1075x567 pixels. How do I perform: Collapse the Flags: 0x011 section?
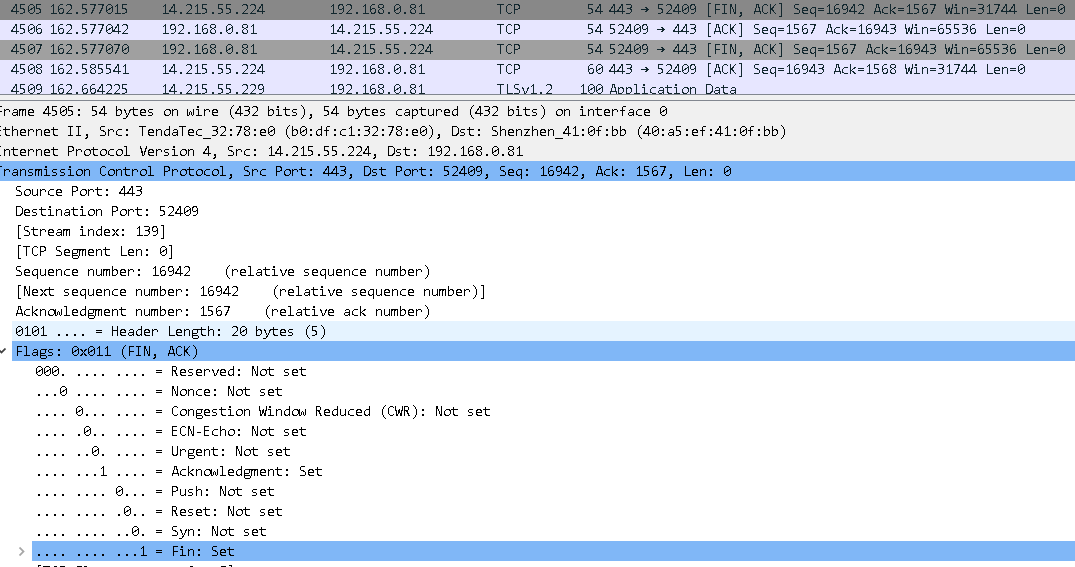(x=6, y=351)
